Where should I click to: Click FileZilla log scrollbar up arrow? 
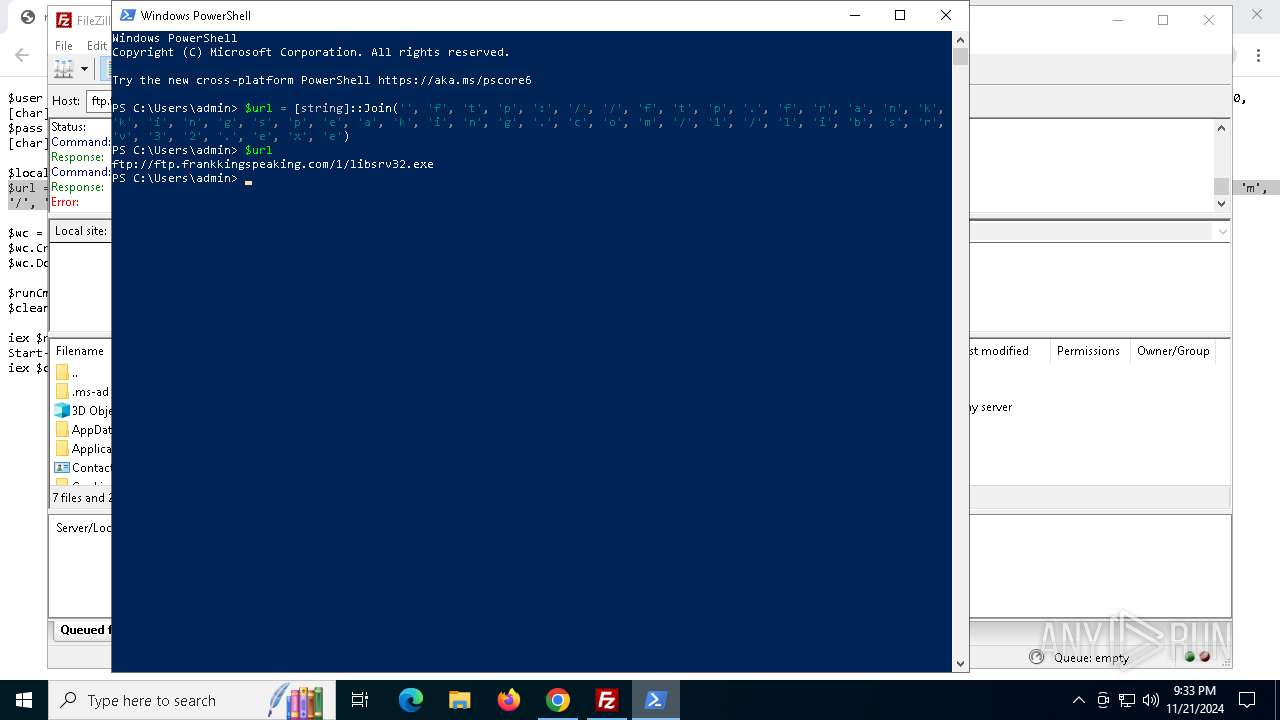[x=1221, y=128]
